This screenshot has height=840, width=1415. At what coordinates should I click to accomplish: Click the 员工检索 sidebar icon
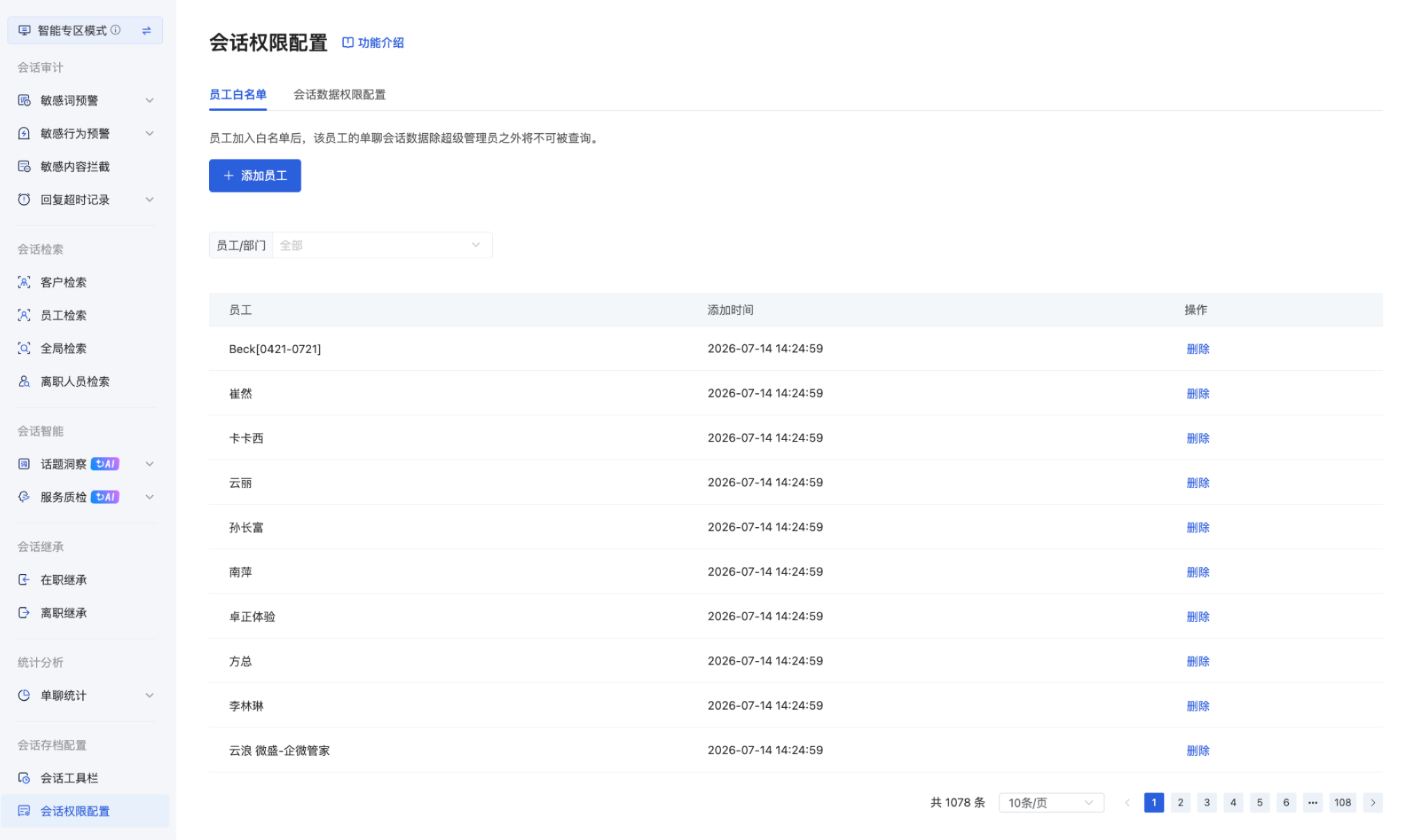(24, 315)
